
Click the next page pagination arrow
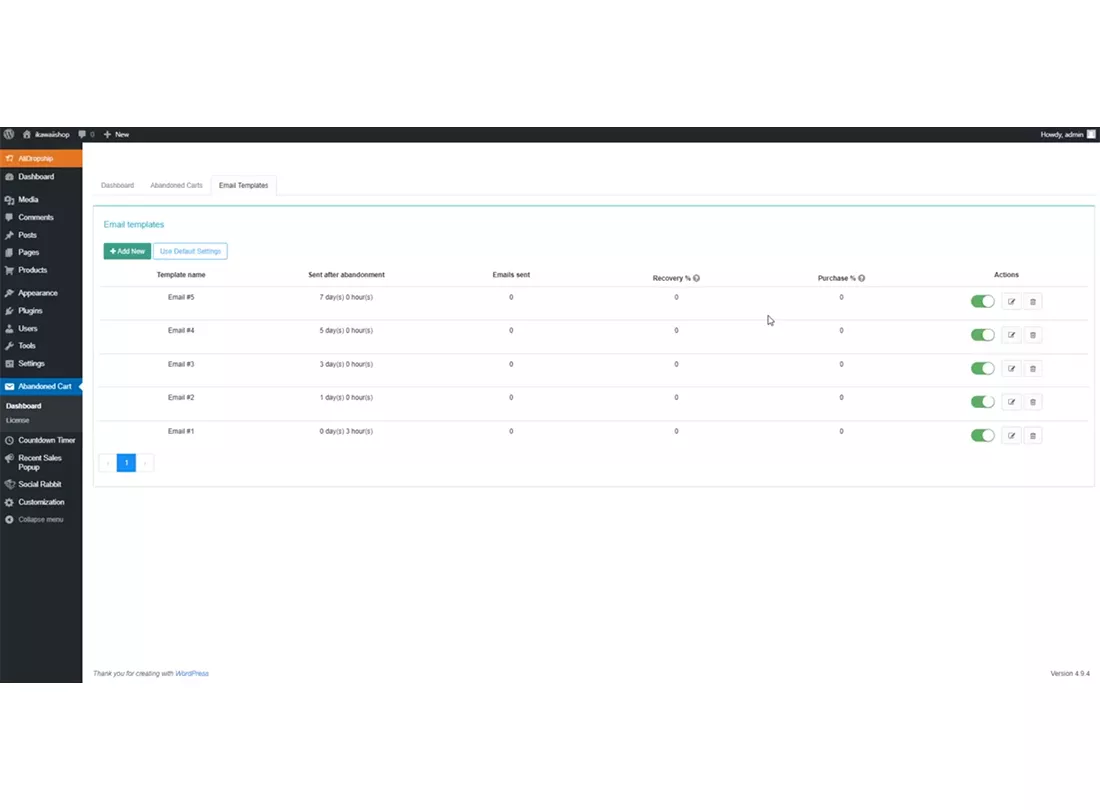pos(145,463)
